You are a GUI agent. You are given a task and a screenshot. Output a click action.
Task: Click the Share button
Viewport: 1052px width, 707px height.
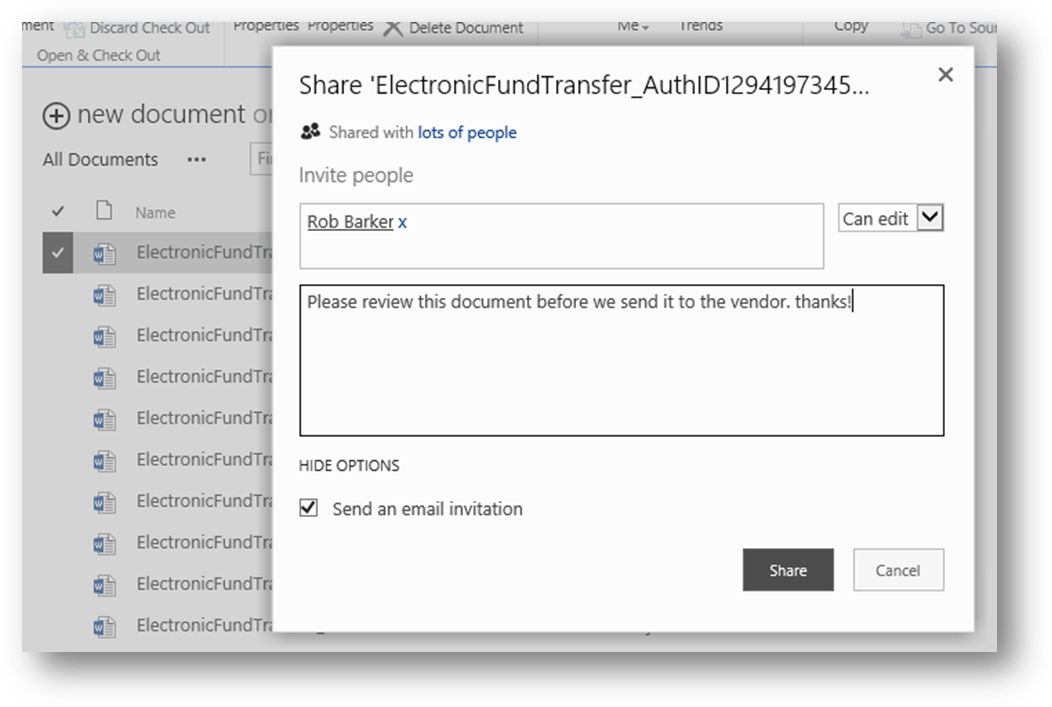pos(787,570)
